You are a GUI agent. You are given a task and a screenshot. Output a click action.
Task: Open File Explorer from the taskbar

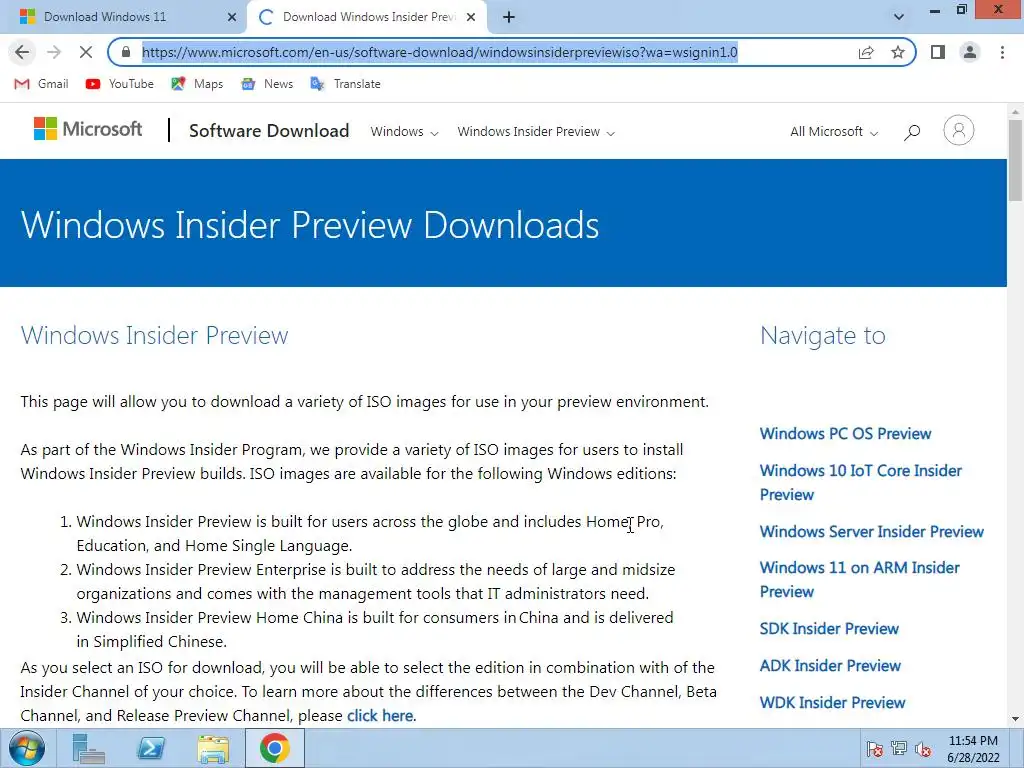(x=214, y=749)
